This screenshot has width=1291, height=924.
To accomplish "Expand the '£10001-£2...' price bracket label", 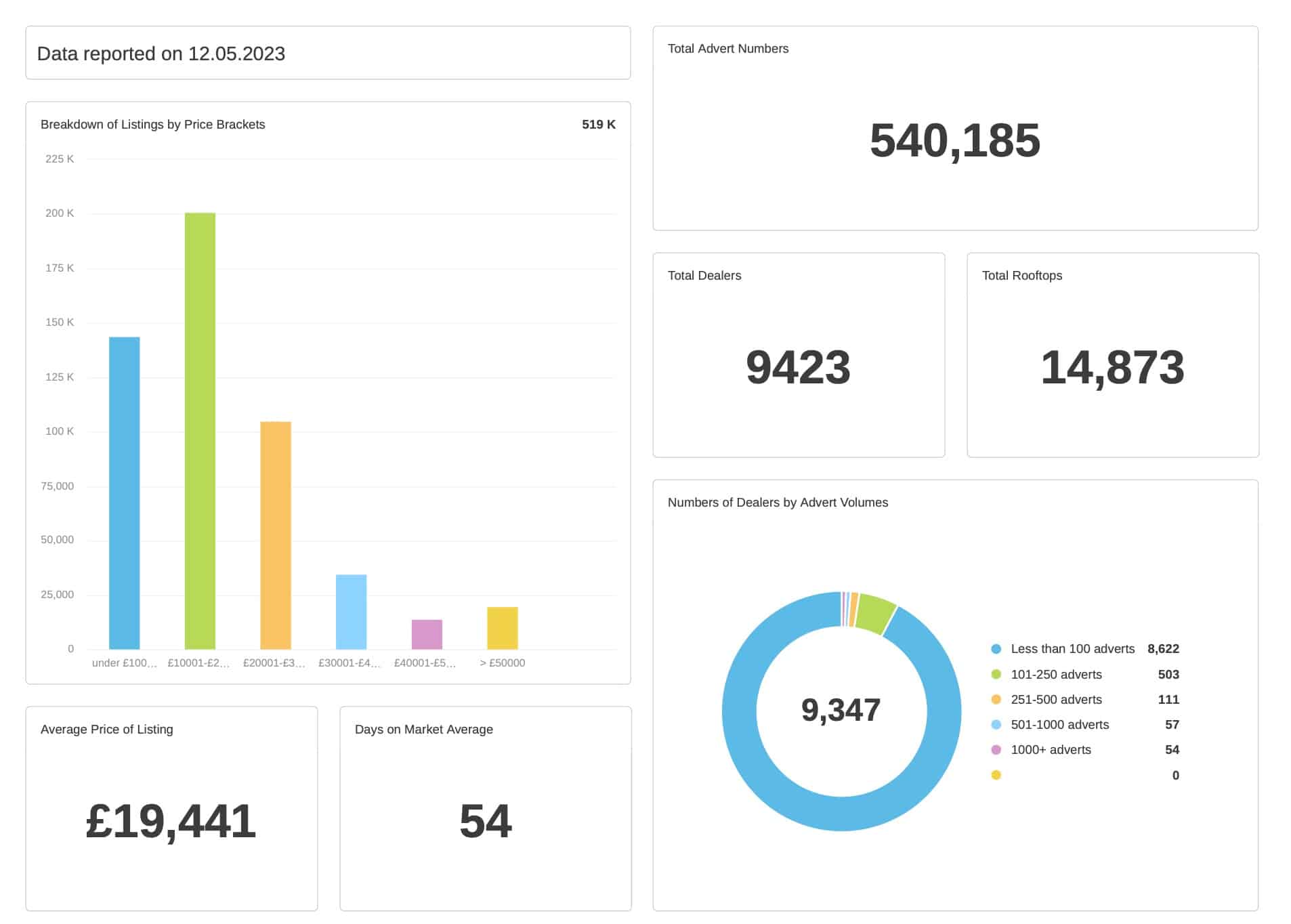I will [199, 663].
